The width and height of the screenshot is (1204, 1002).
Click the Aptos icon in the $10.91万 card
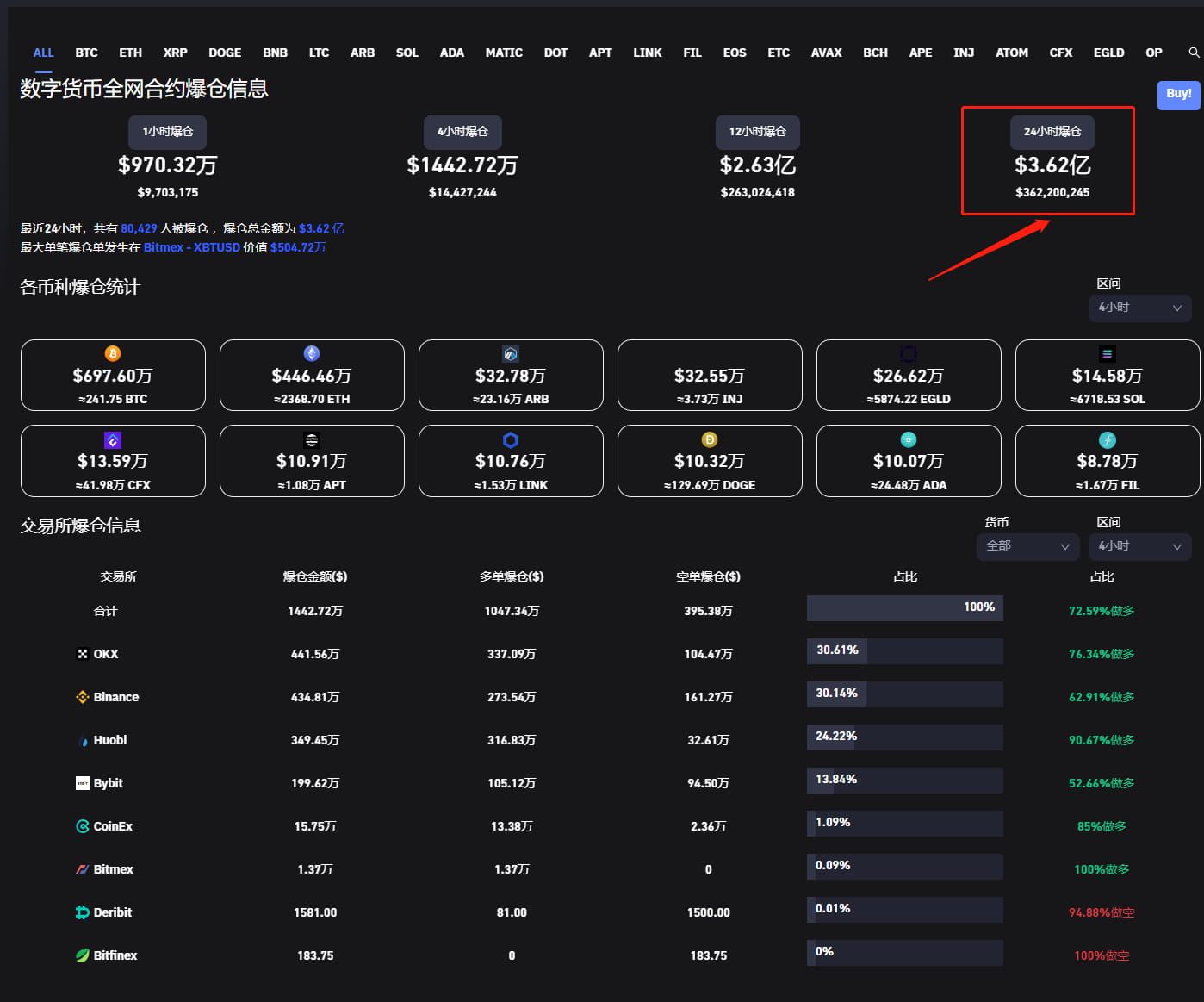(312, 439)
